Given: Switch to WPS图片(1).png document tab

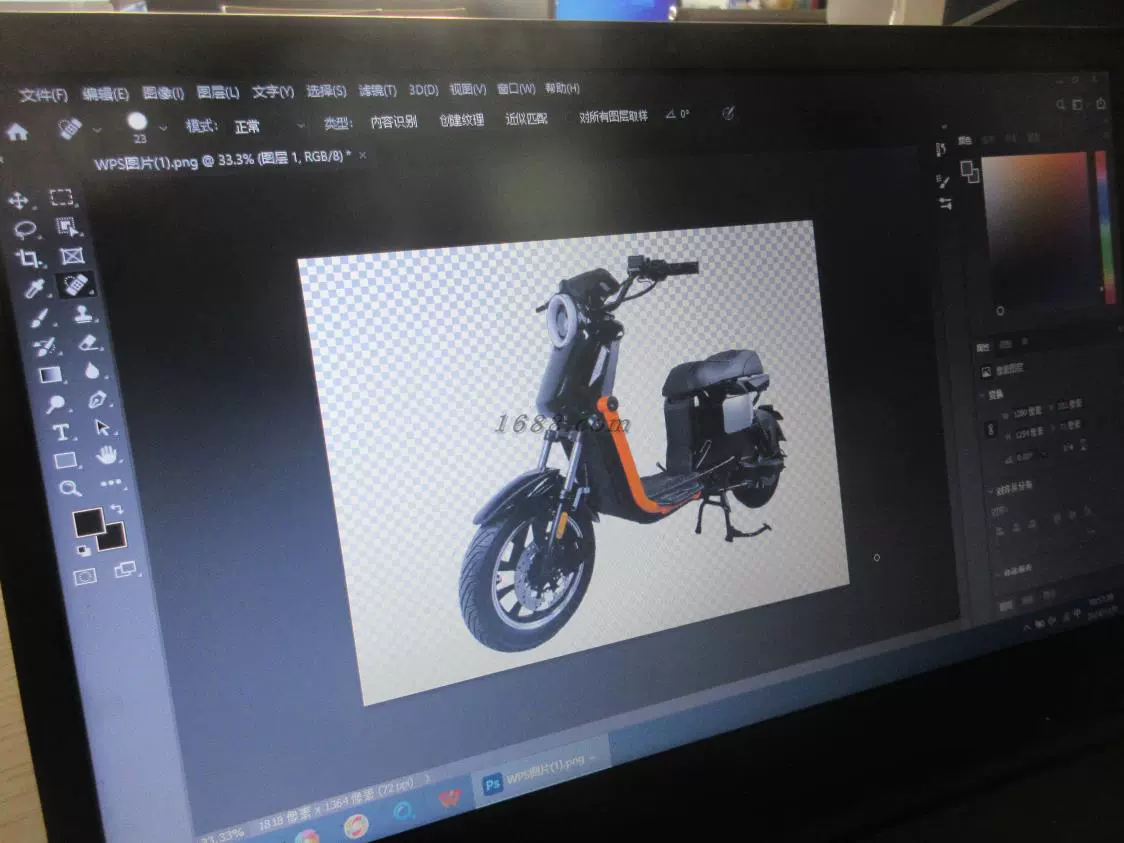Looking at the screenshot, I should [x=223, y=160].
